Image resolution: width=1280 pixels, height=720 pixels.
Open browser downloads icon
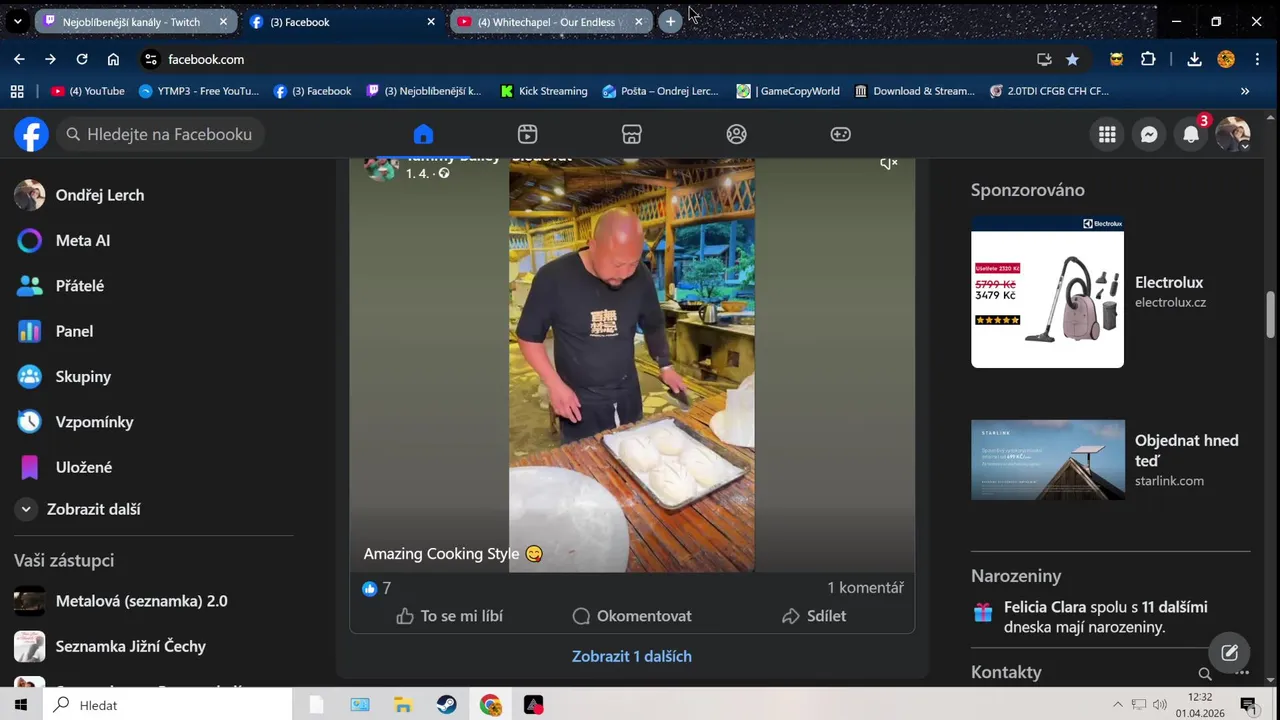click(x=1194, y=59)
